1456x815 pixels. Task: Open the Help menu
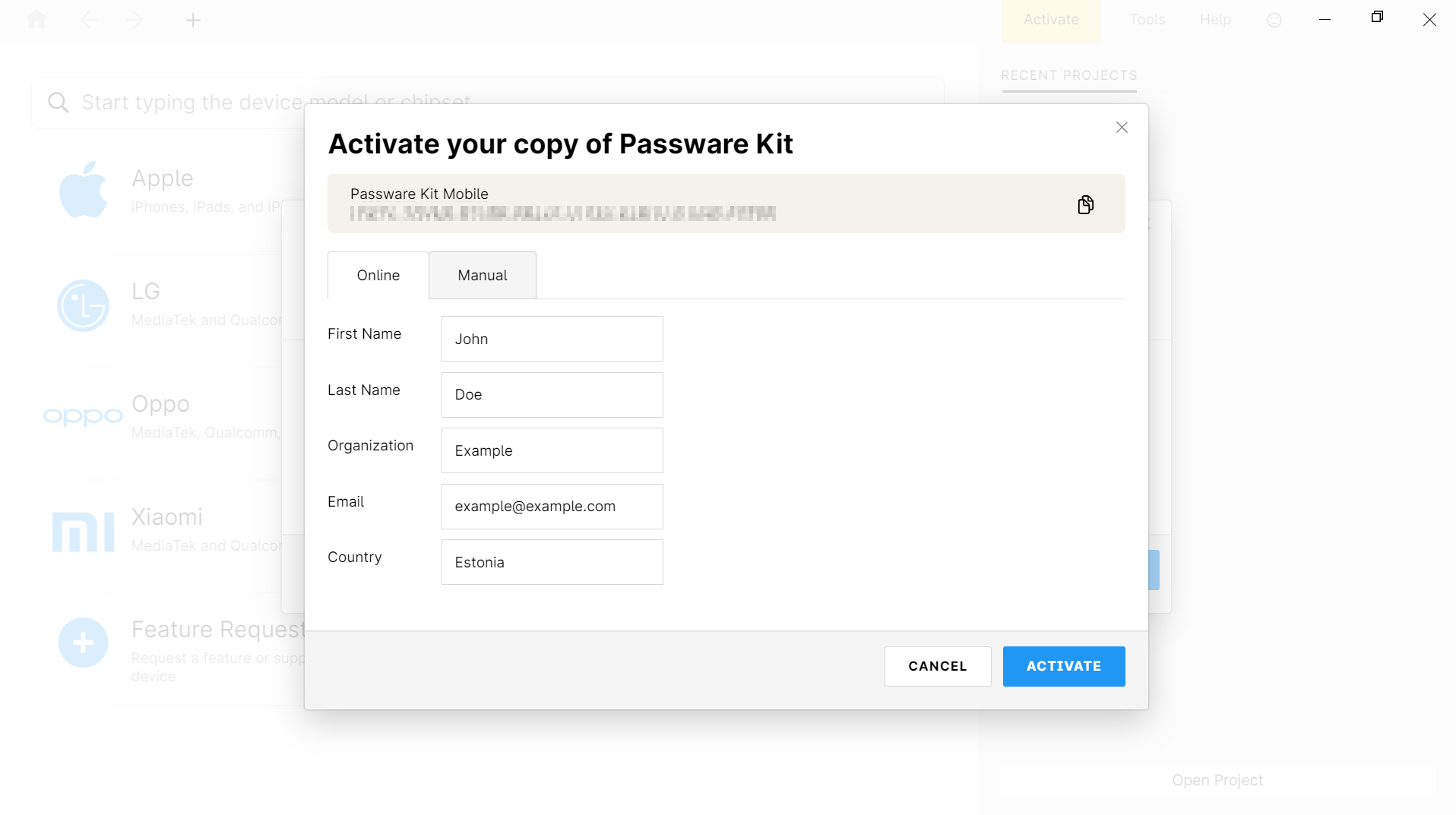[1214, 20]
